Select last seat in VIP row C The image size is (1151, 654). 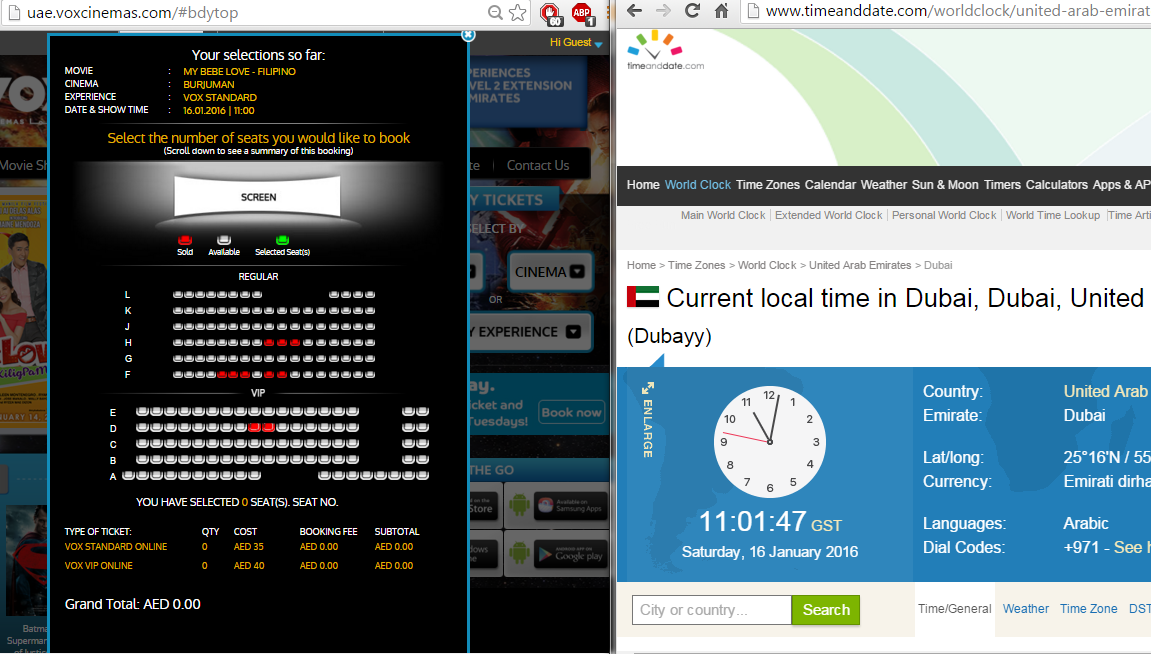tap(423, 443)
